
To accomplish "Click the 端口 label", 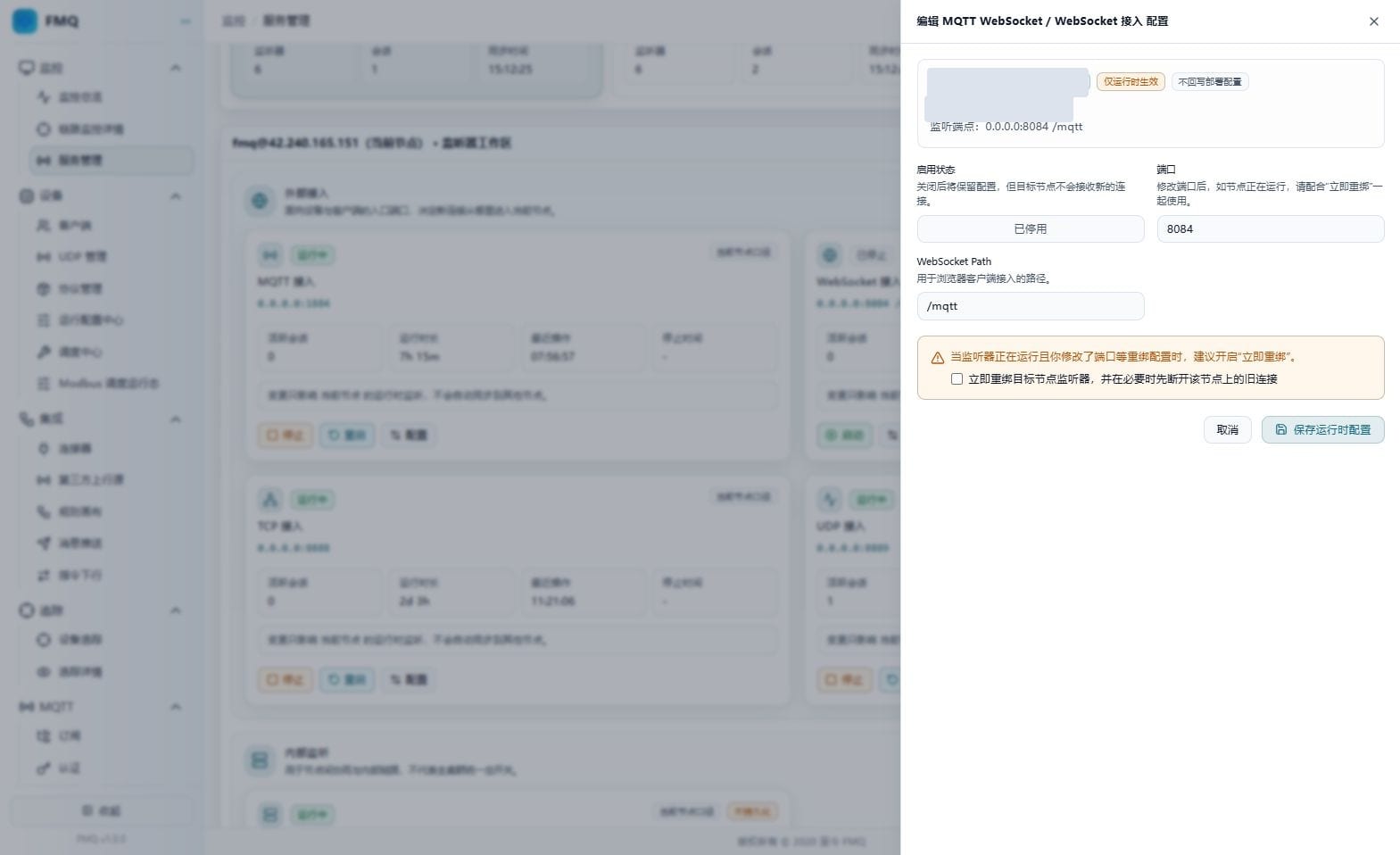I will coord(1166,169).
